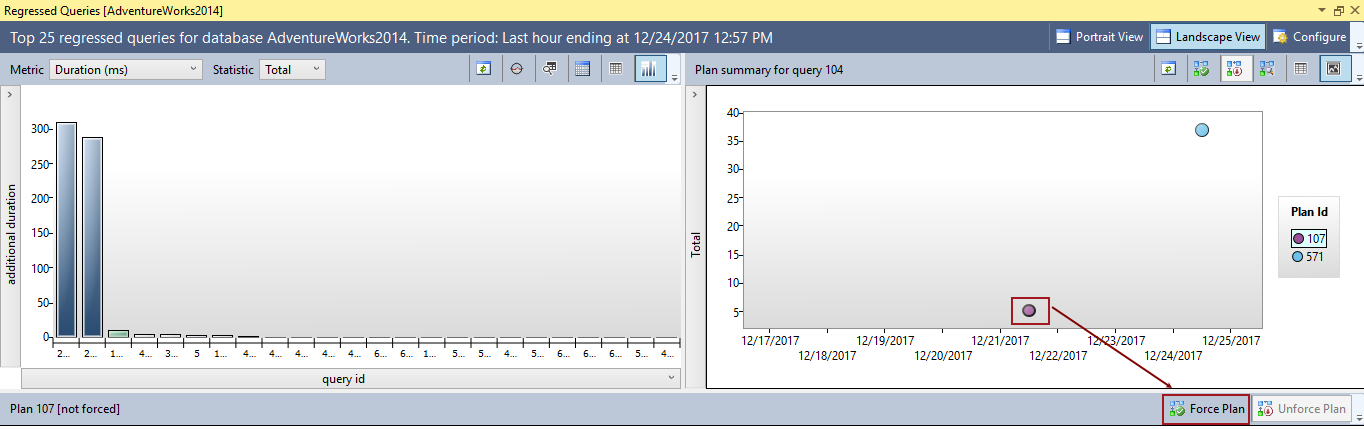1364x429 pixels.
Task: Toggle plan summary chart view
Action: [1333, 69]
